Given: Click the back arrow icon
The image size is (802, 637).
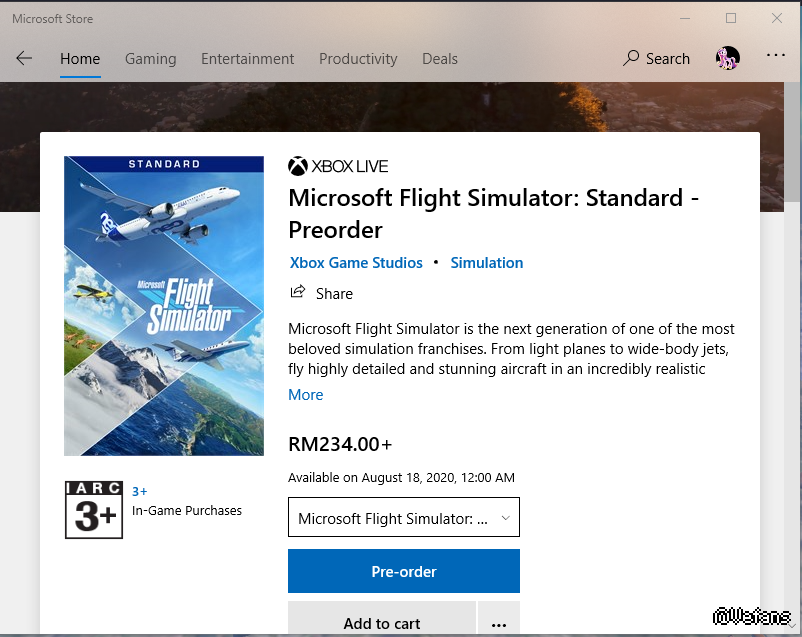Looking at the screenshot, I should (x=24, y=58).
